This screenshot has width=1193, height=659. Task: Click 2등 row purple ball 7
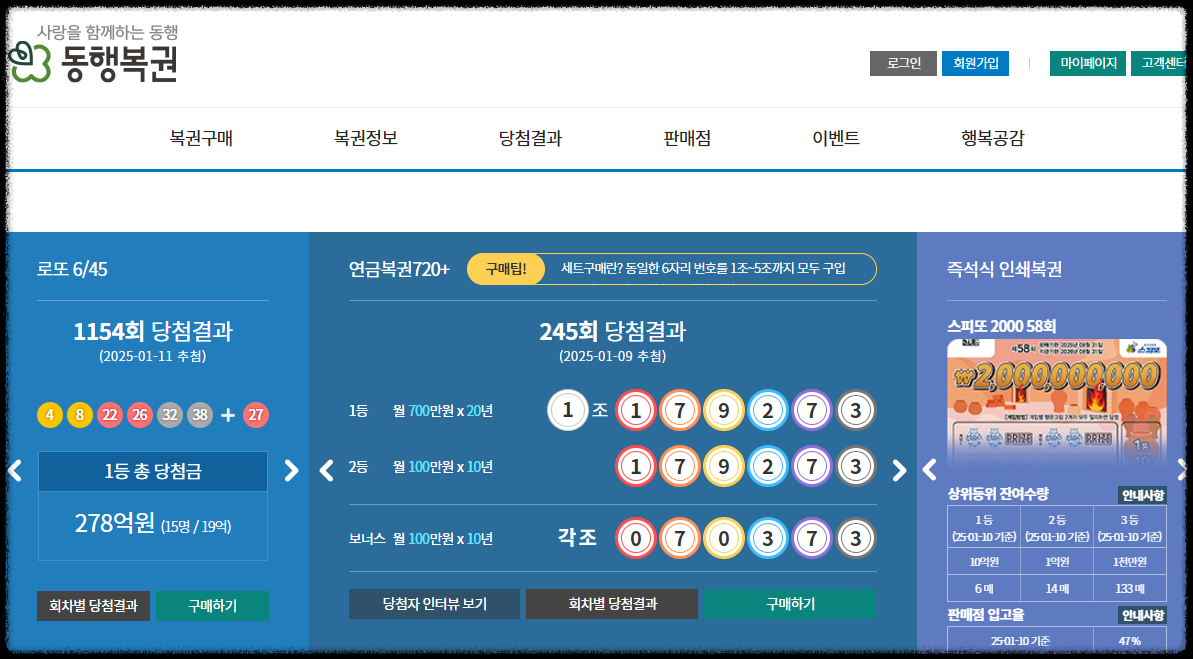[x=812, y=466]
